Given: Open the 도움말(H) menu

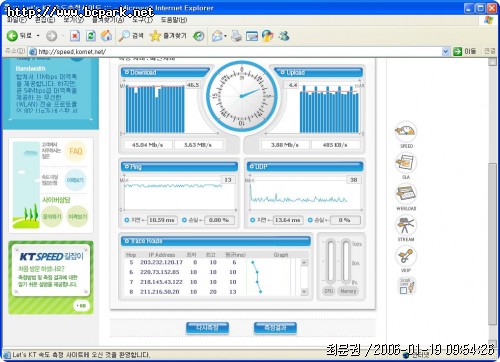Looking at the screenshot, I should [x=174, y=20].
